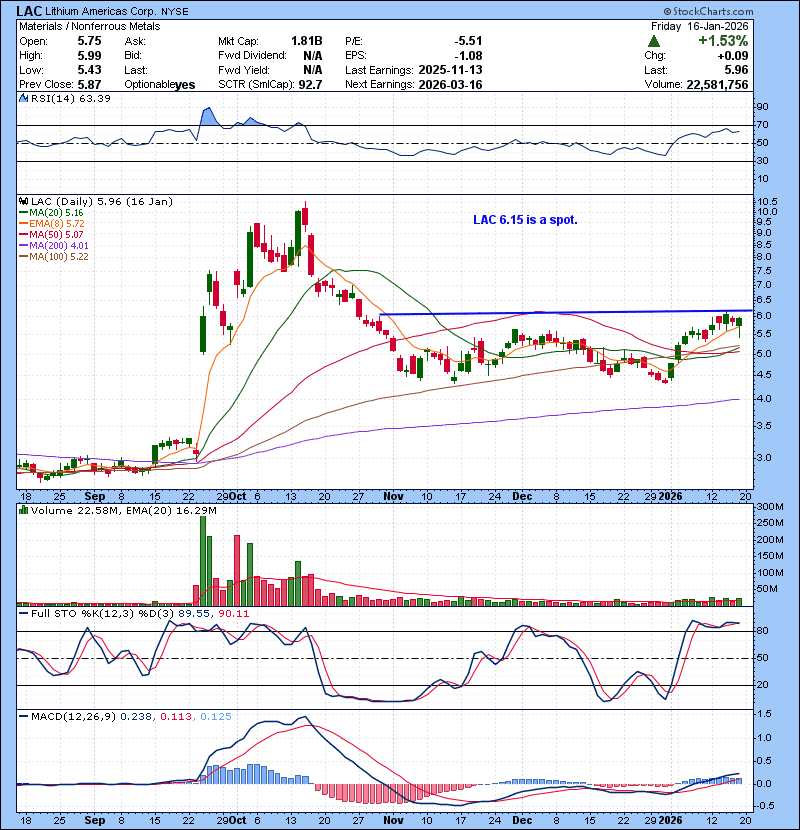Click the Next Earnings date 2026-03-16
Image resolution: width=800 pixels, height=830 pixels.
(450, 85)
